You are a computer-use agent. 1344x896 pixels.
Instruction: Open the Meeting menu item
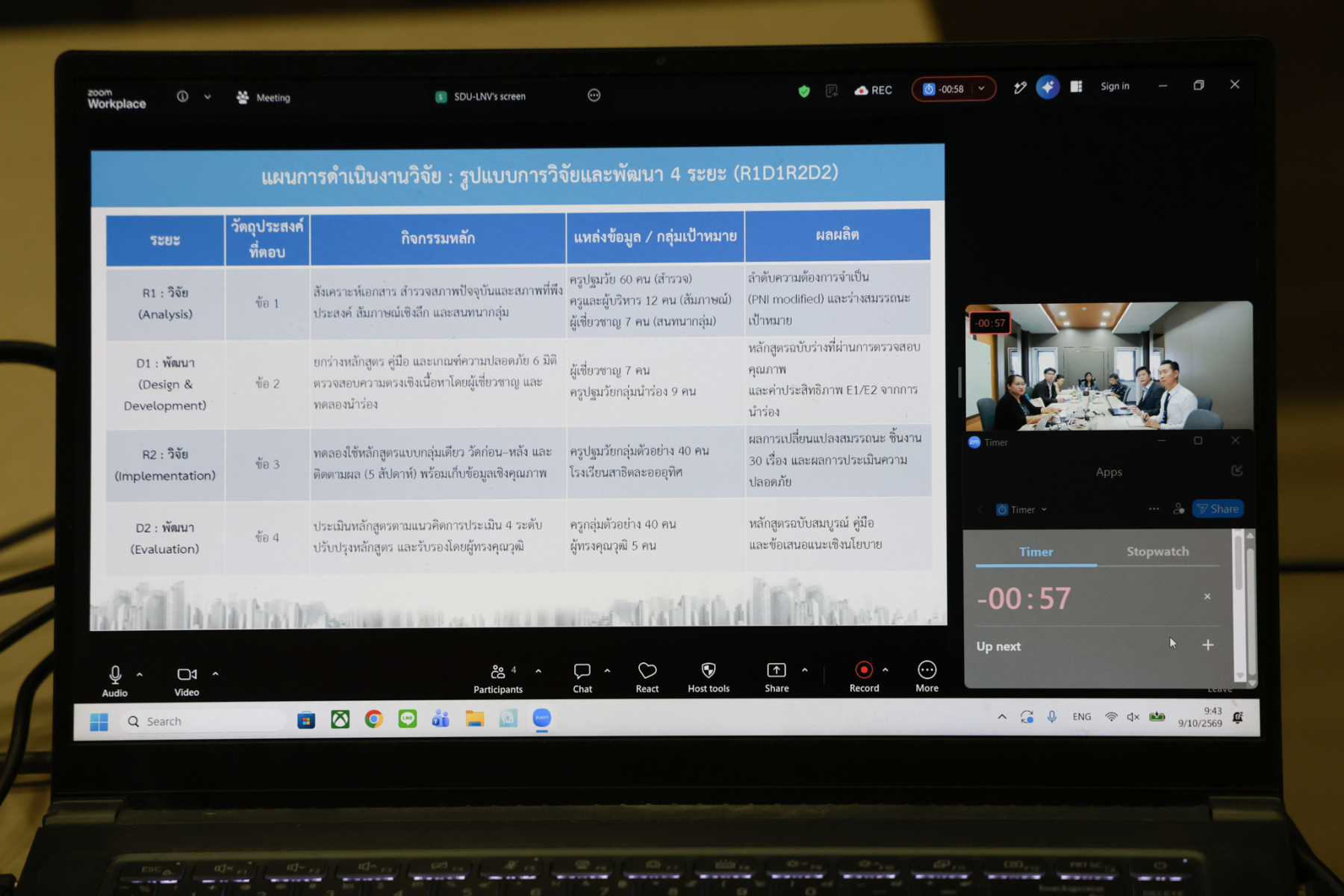click(x=264, y=97)
